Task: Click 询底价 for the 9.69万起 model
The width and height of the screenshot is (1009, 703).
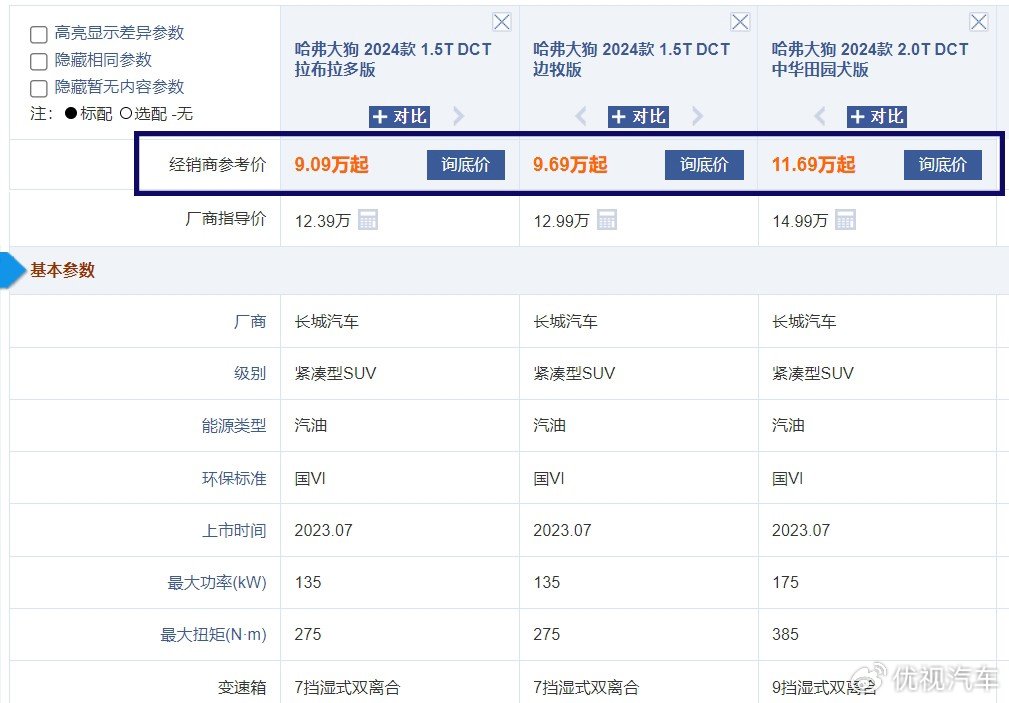Action: tap(704, 165)
